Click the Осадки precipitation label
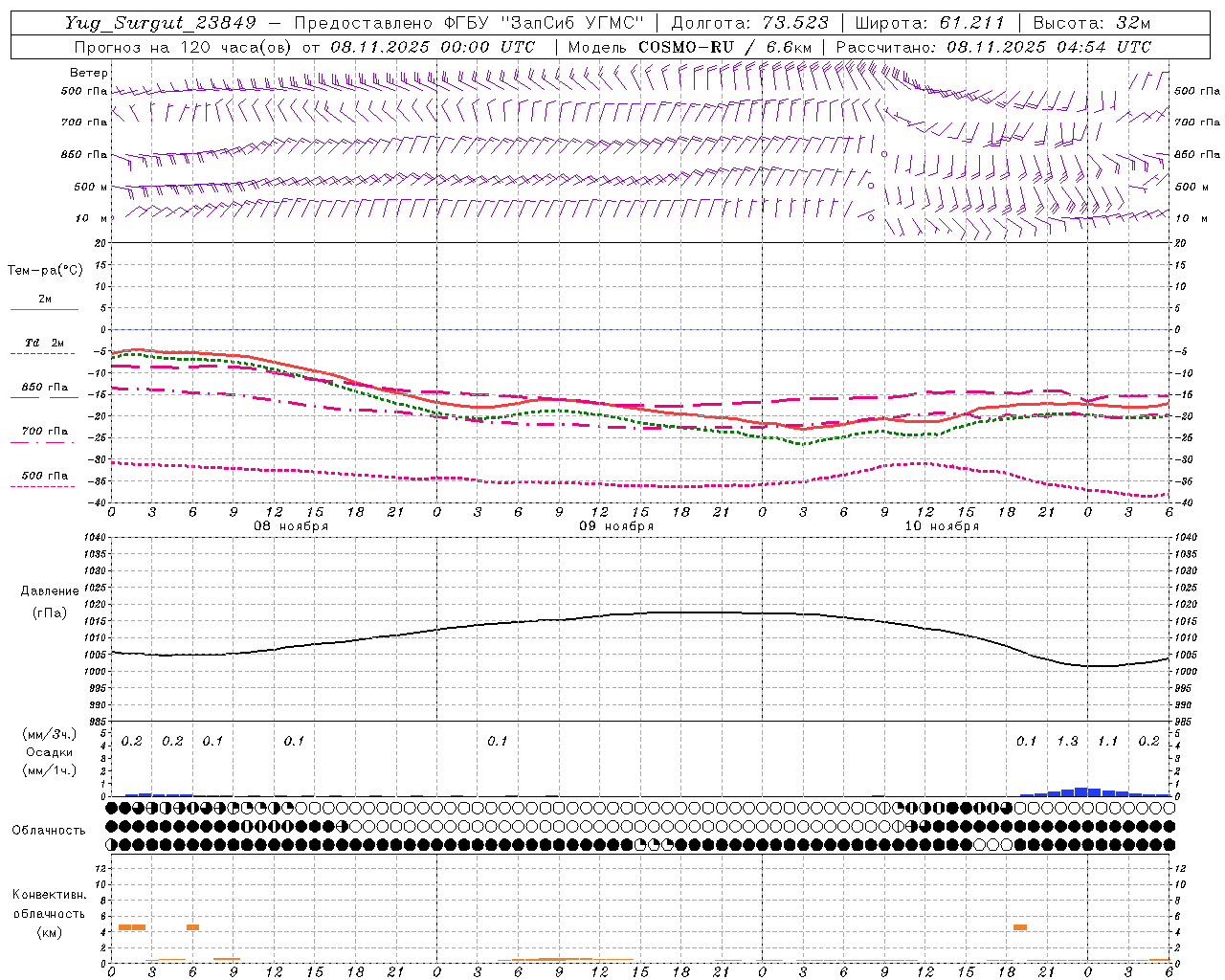Screen dimensions: 1225x980 tap(50, 752)
